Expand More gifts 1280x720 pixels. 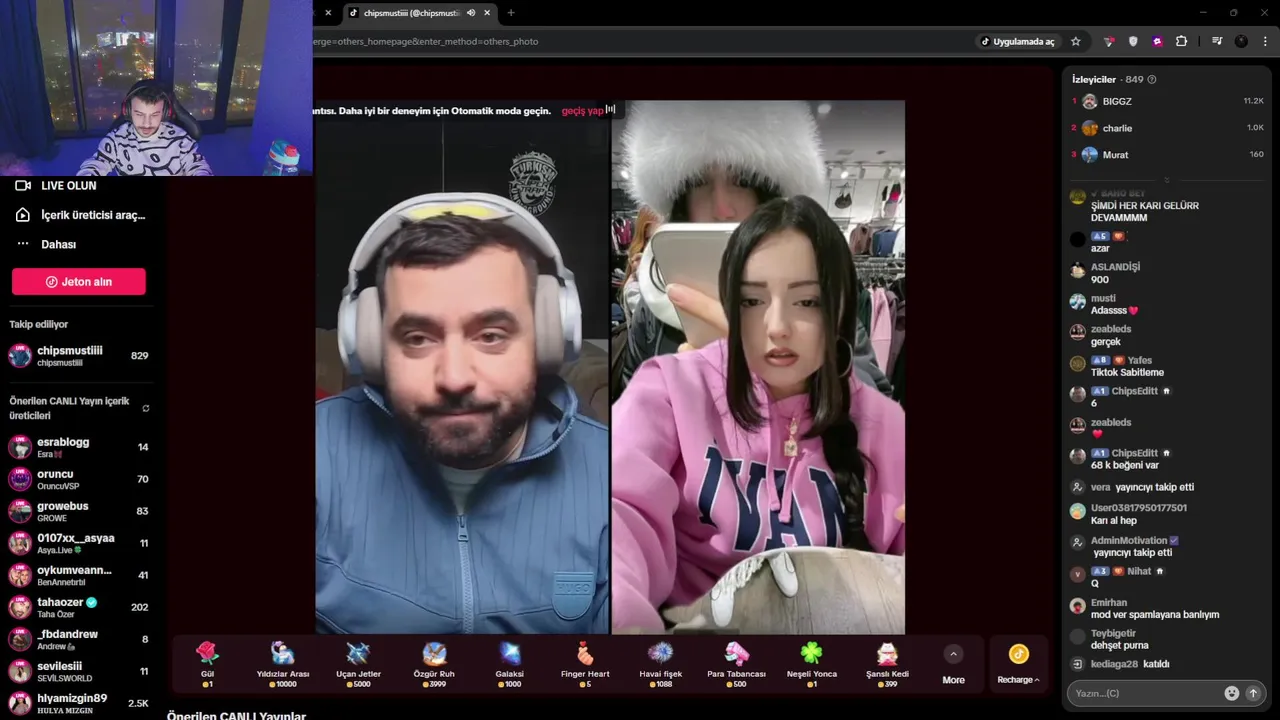point(953,665)
